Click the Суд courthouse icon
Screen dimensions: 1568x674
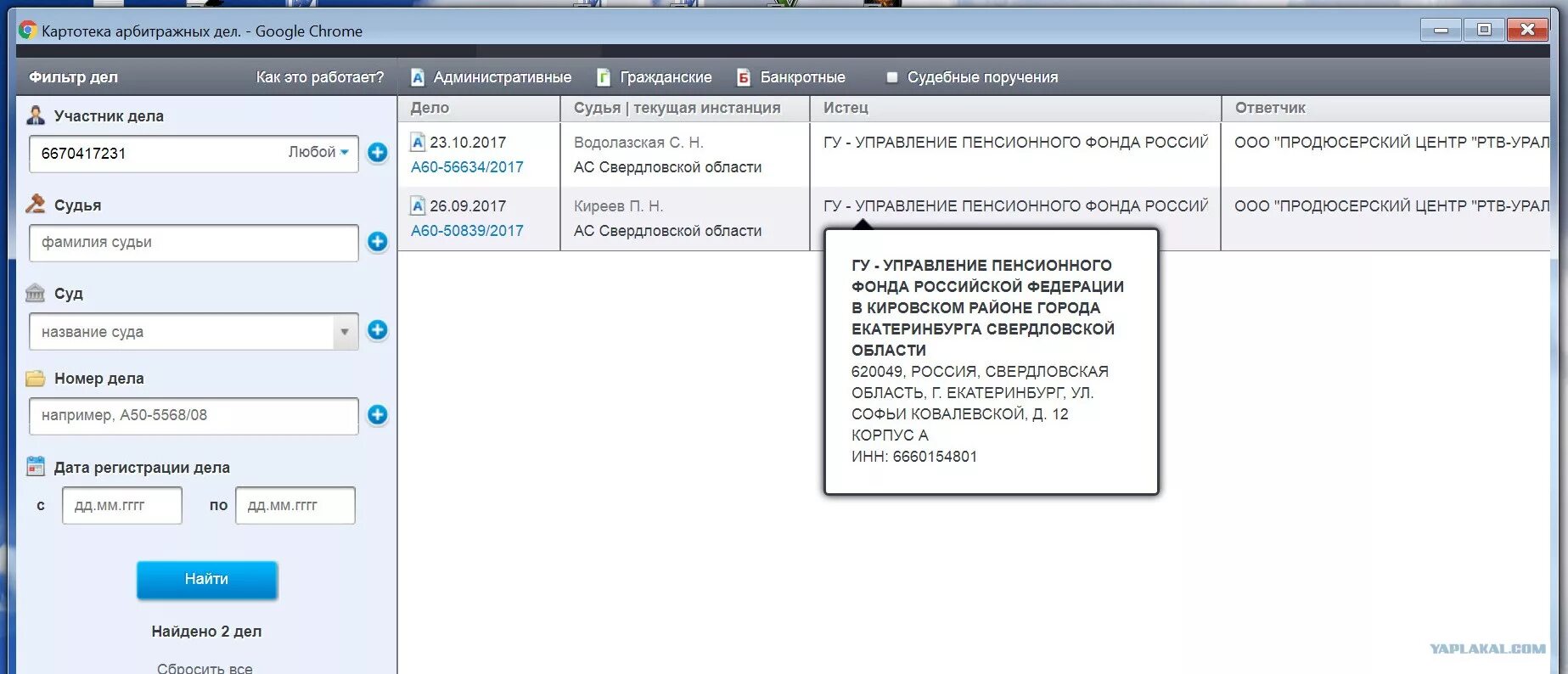click(x=36, y=293)
